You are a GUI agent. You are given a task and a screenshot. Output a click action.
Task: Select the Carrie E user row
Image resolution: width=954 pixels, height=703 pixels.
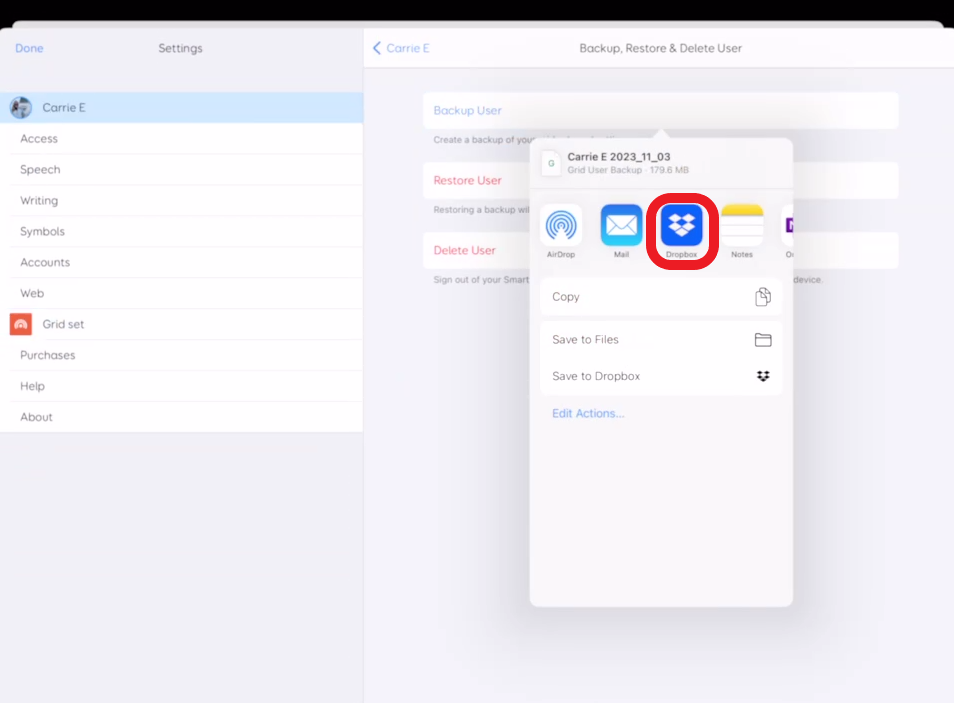[x=181, y=108]
